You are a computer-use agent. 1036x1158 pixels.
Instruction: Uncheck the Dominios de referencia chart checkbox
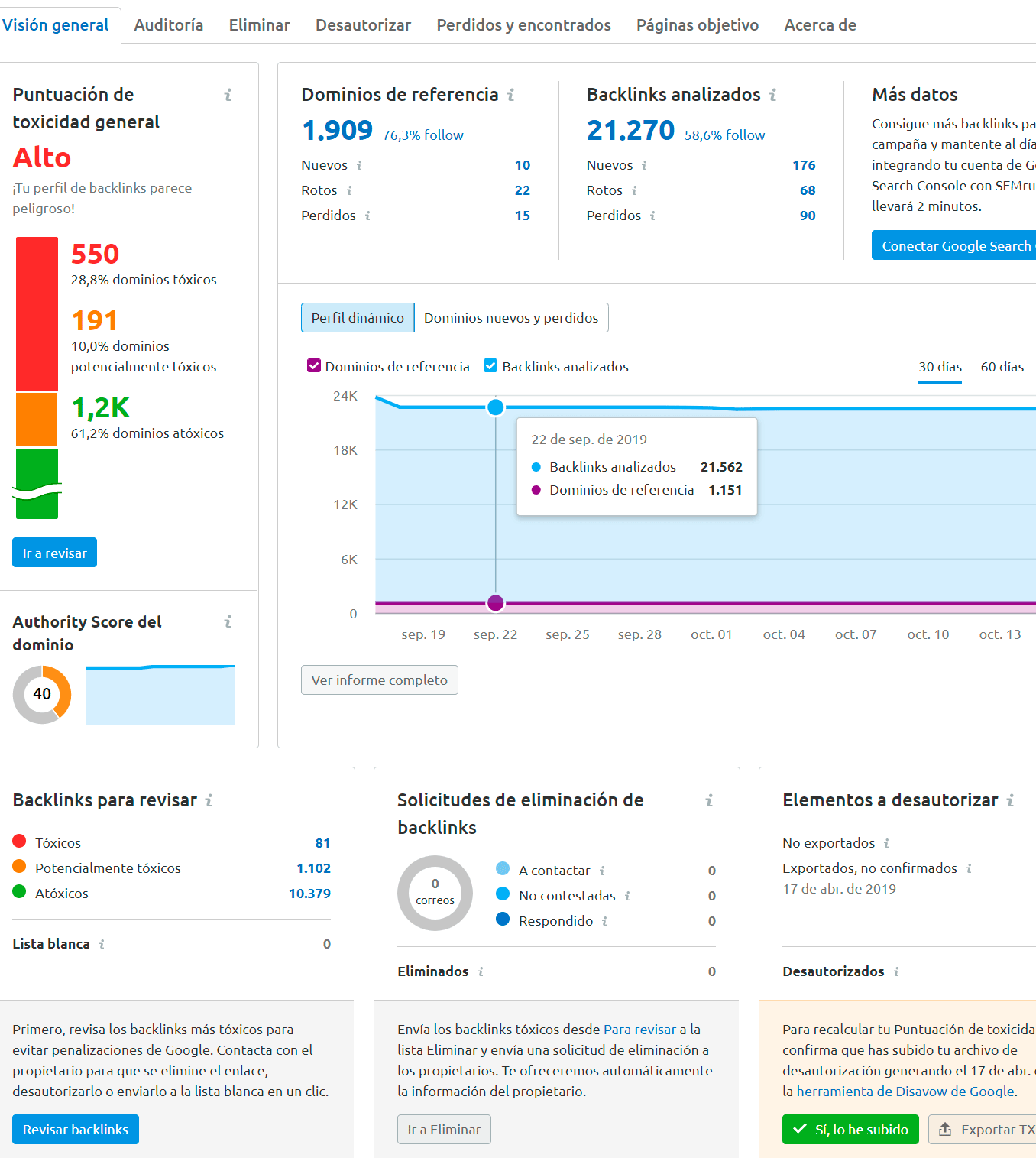313,366
